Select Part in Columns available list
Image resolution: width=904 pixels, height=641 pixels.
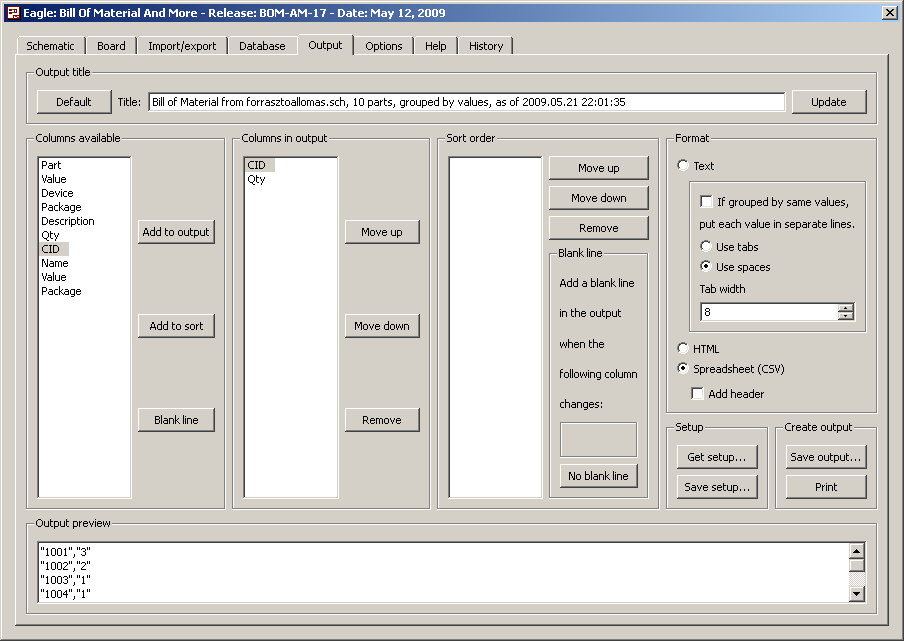coord(51,165)
